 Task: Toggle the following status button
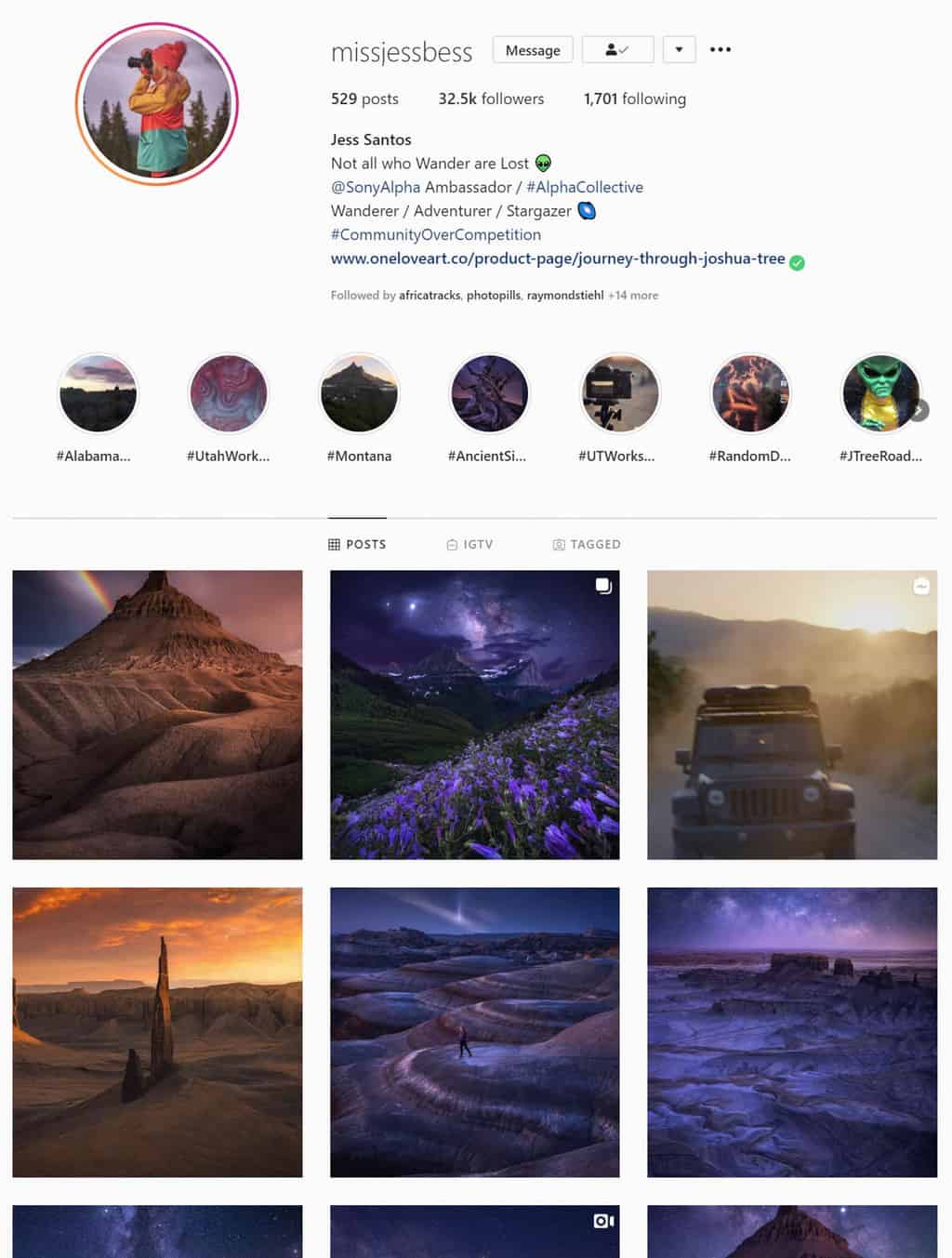pos(617,49)
